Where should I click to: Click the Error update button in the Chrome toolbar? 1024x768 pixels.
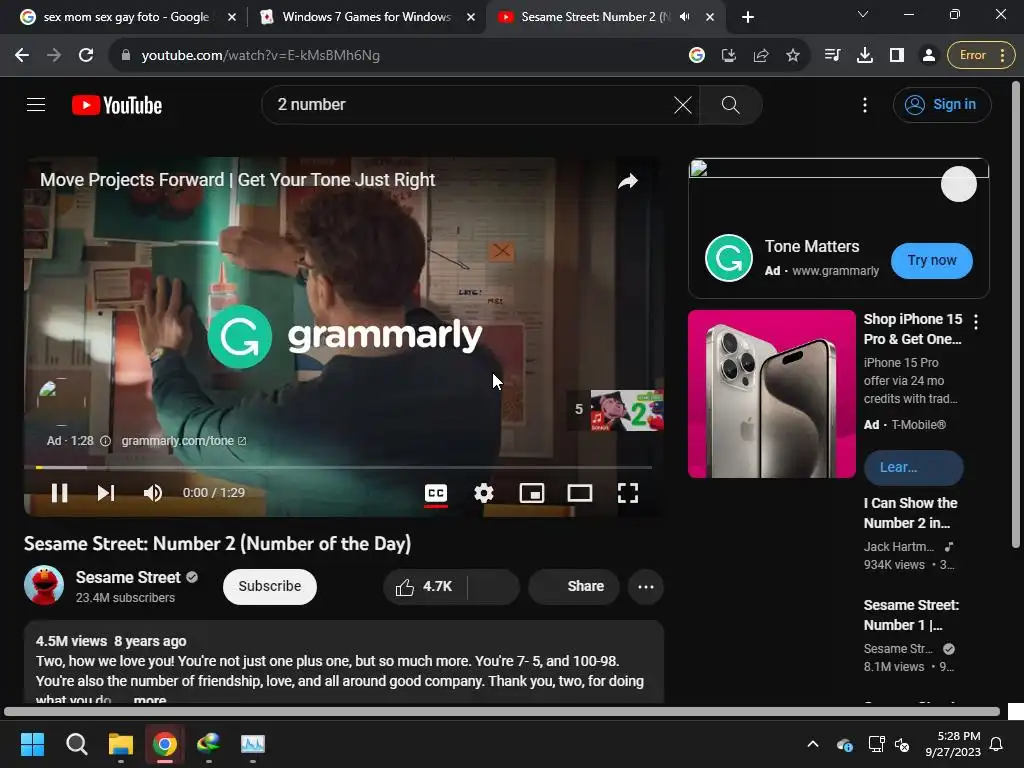tap(982, 56)
